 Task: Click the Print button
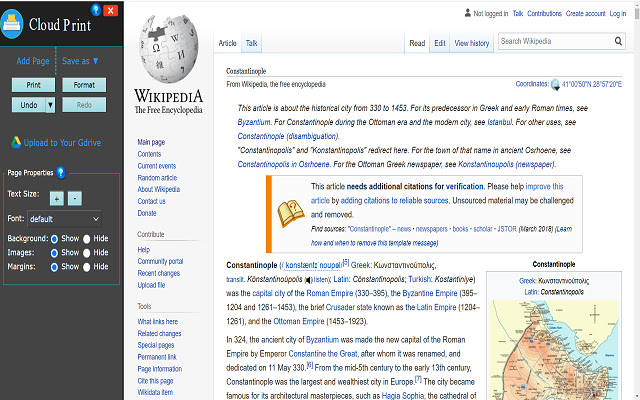click(x=33, y=85)
